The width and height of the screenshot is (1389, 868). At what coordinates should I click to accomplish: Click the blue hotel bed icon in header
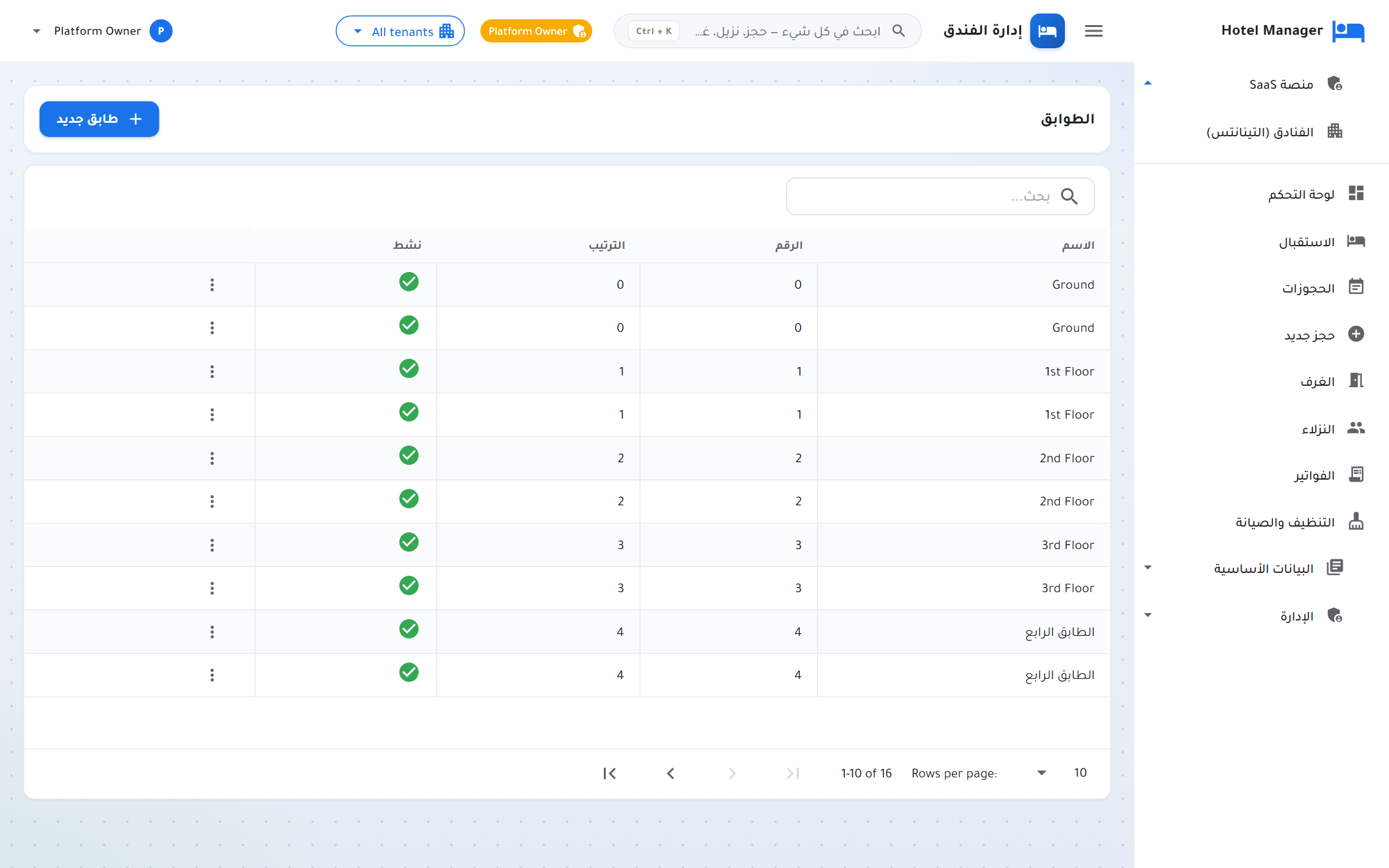pos(1047,31)
